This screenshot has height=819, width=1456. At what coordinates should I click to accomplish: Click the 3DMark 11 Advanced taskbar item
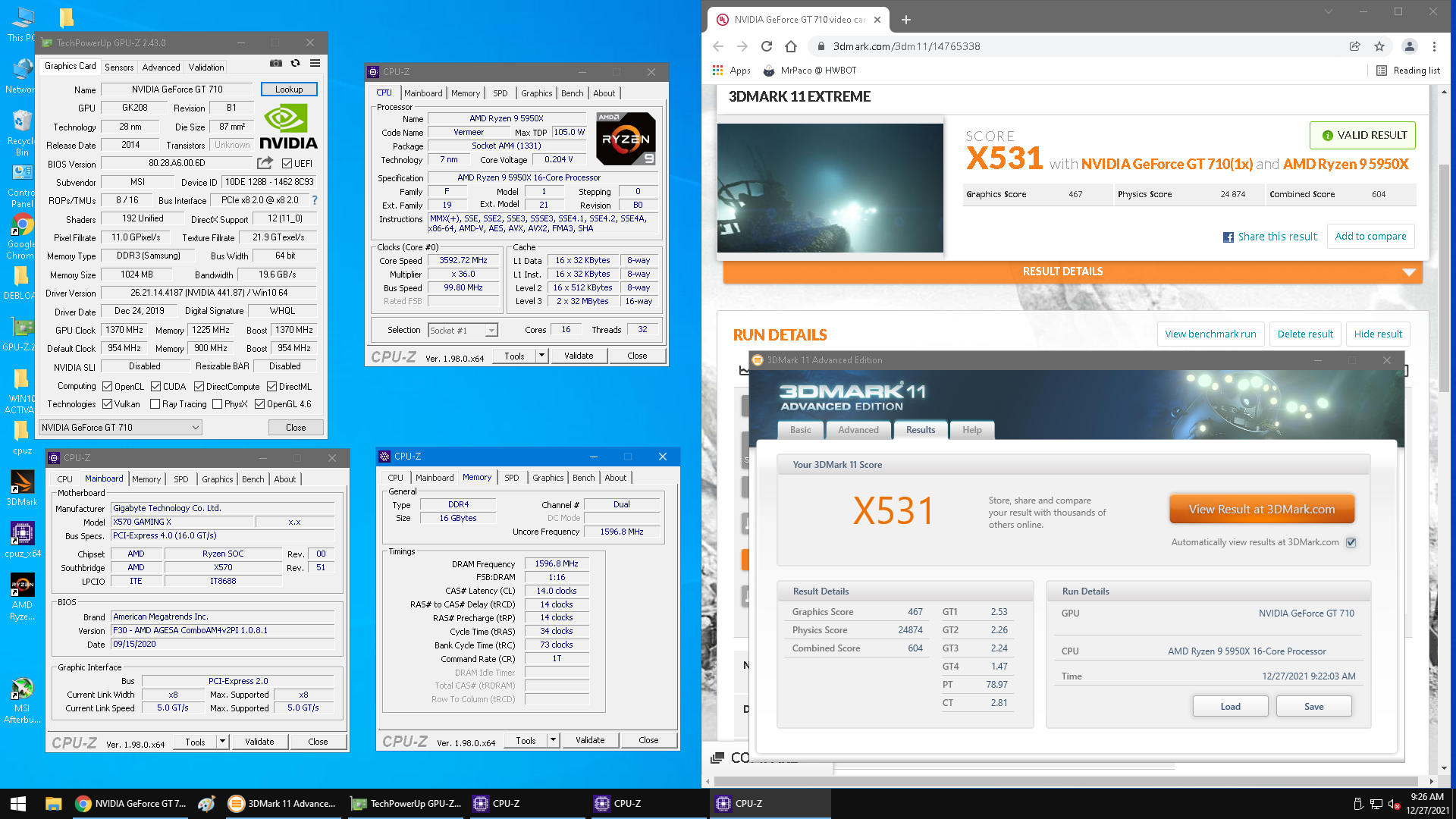(x=283, y=804)
